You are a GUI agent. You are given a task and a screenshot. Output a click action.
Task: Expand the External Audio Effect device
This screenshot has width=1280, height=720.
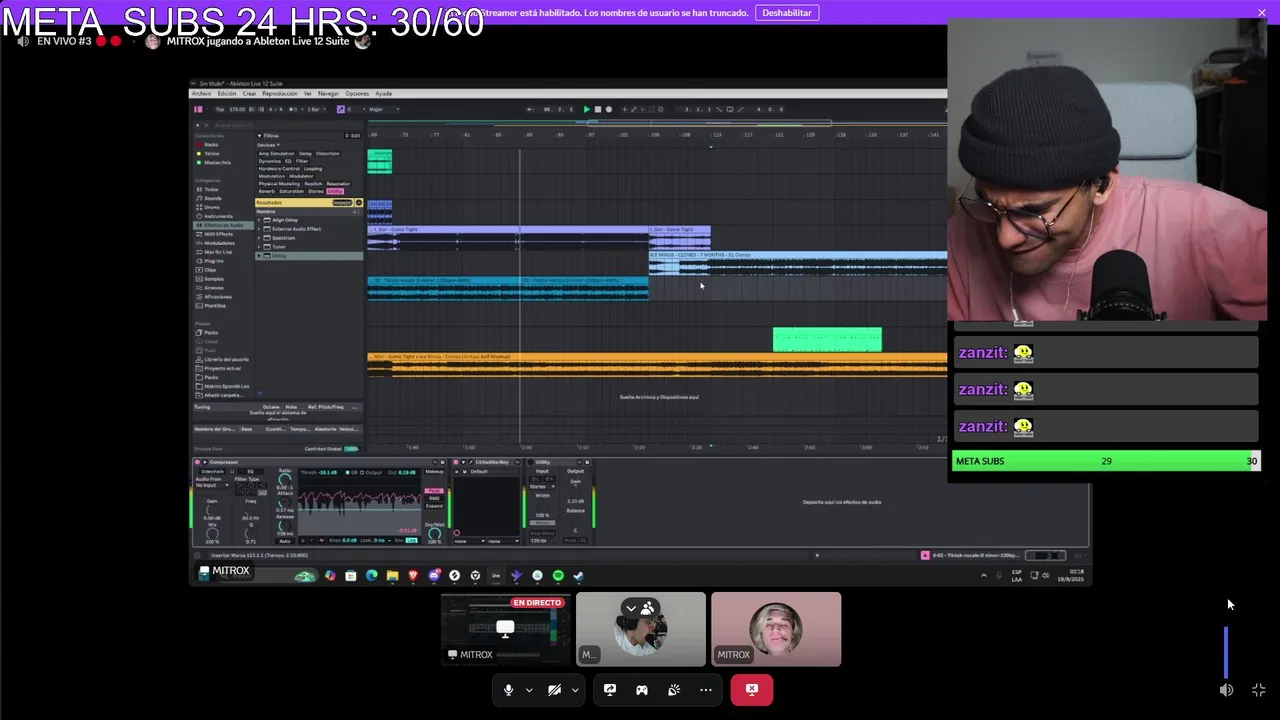(x=259, y=229)
